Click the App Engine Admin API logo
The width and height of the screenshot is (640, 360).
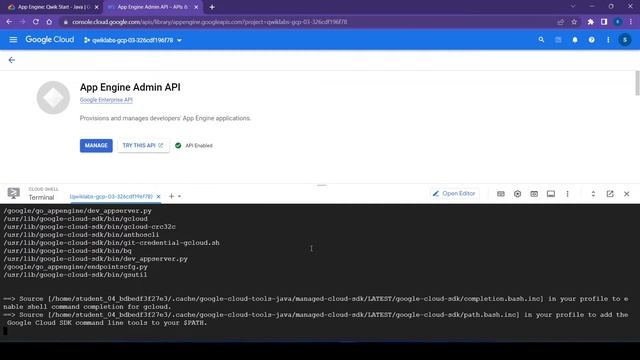[x=53, y=98]
